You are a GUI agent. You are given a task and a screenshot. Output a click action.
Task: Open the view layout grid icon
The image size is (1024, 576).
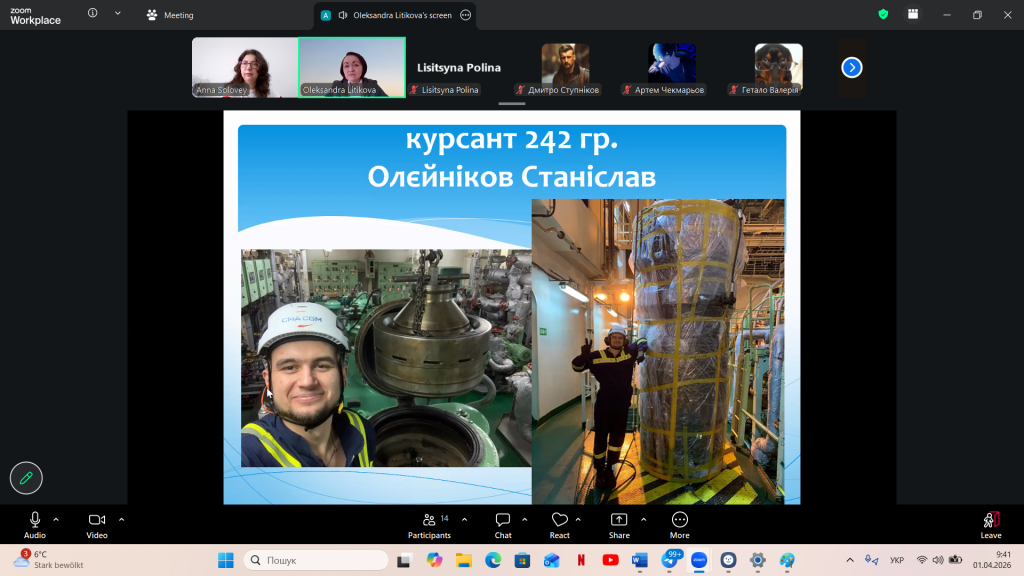point(913,15)
